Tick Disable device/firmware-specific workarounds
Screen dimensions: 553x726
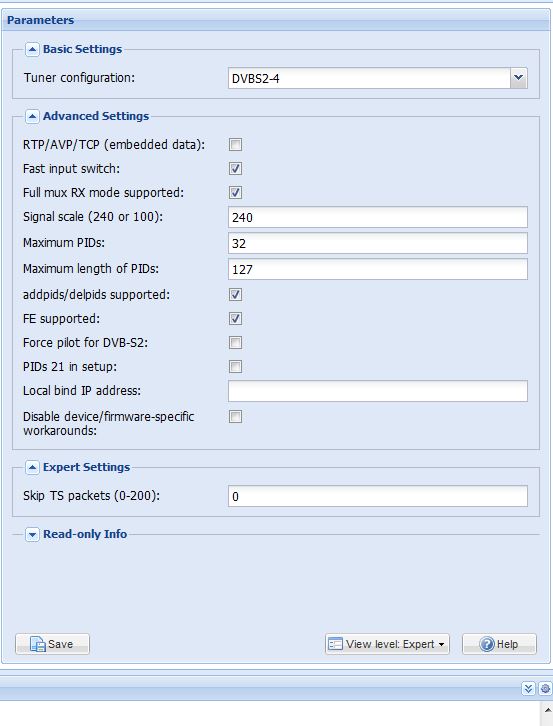(235, 417)
